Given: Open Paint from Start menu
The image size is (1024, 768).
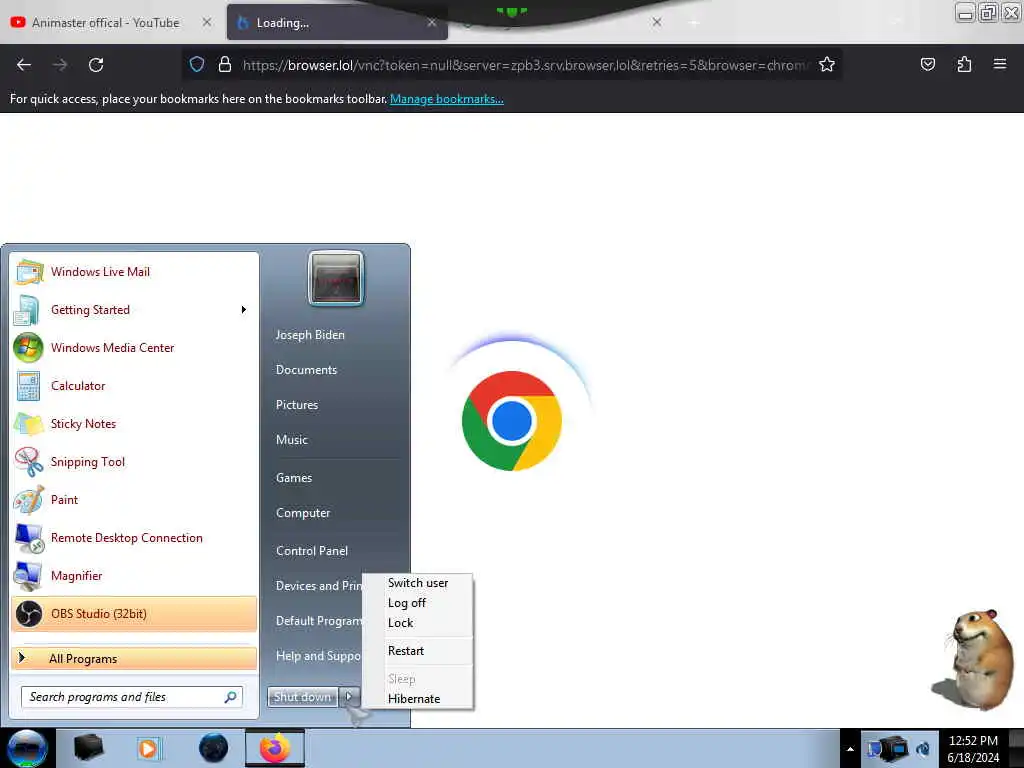Looking at the screenshot, I should (134, 500).
